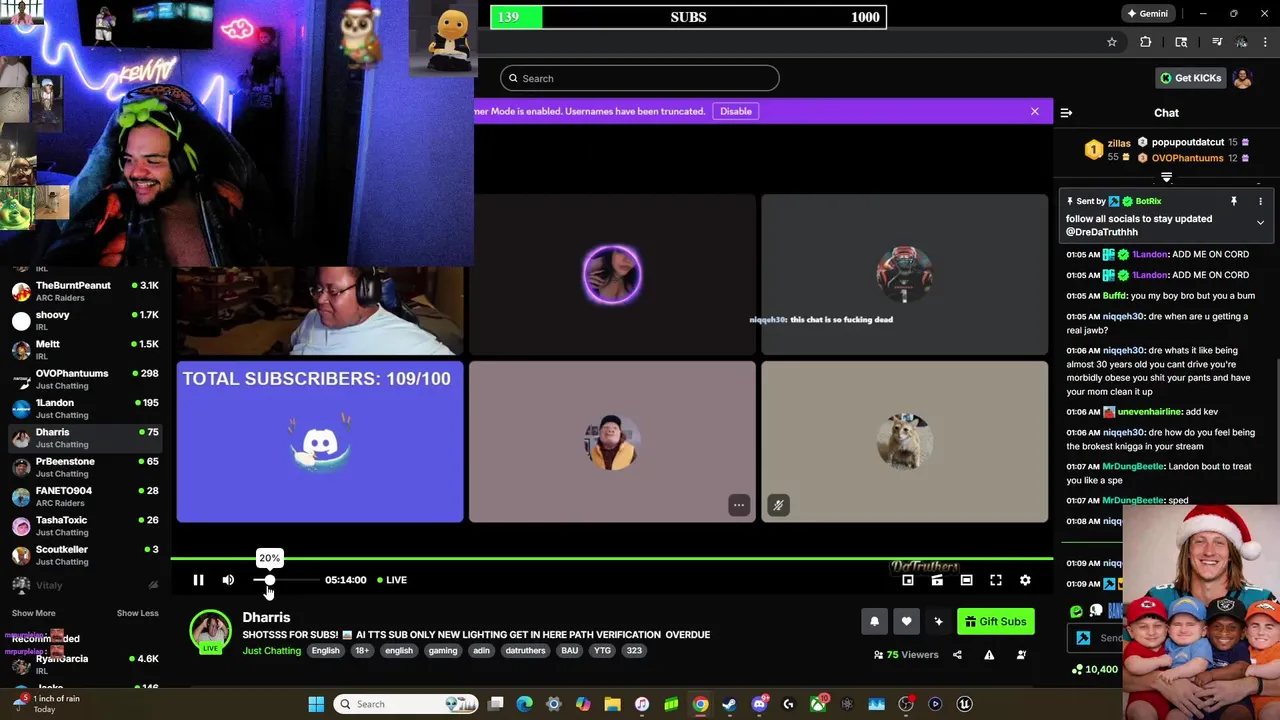This screenshot has width=1280, height=720.
Task: Enter fullscreen on the video player
Action: [996, 580]
